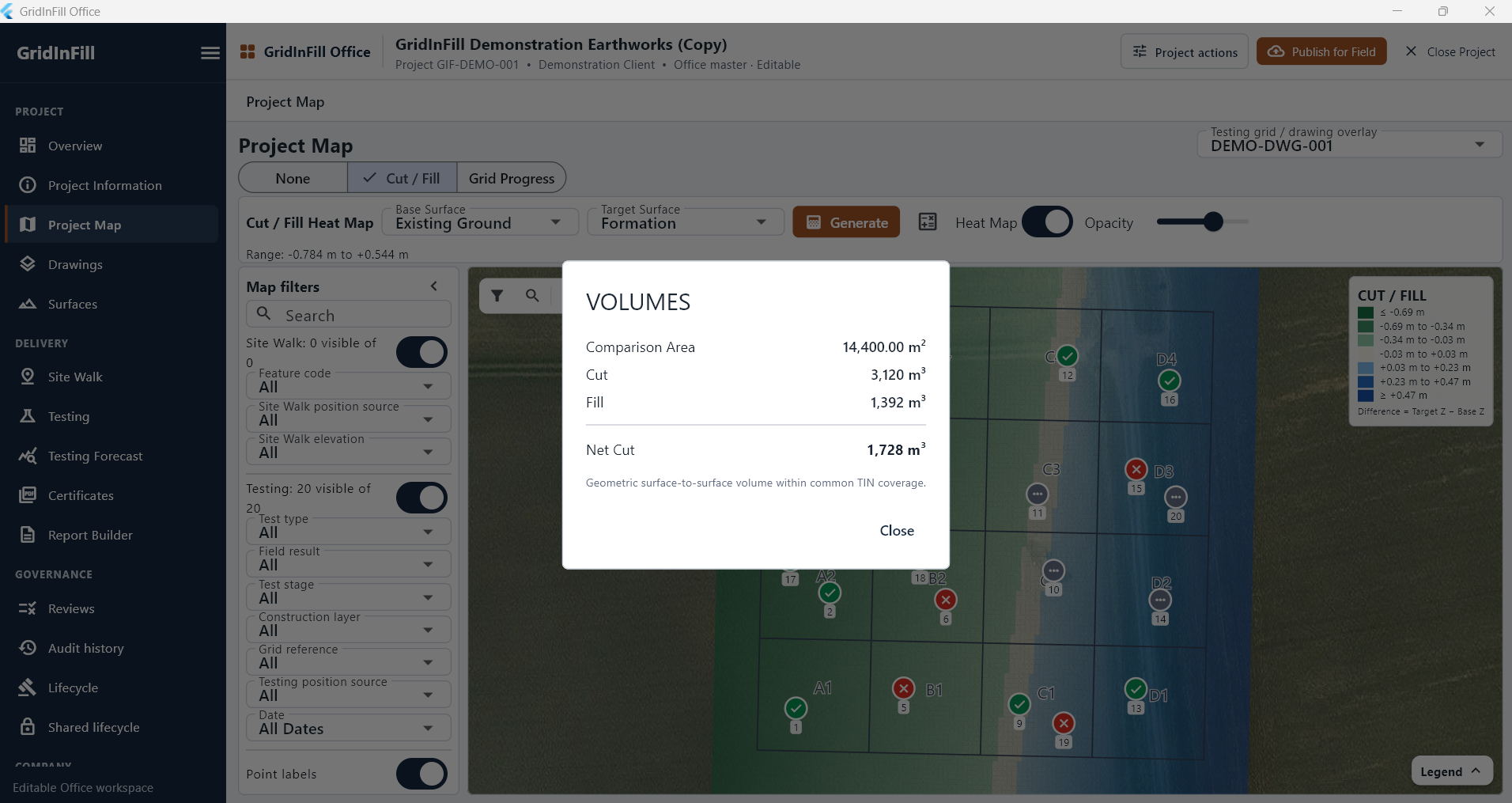Click Publish for Field
1512x803 pixels.
tap(1321, 51)
